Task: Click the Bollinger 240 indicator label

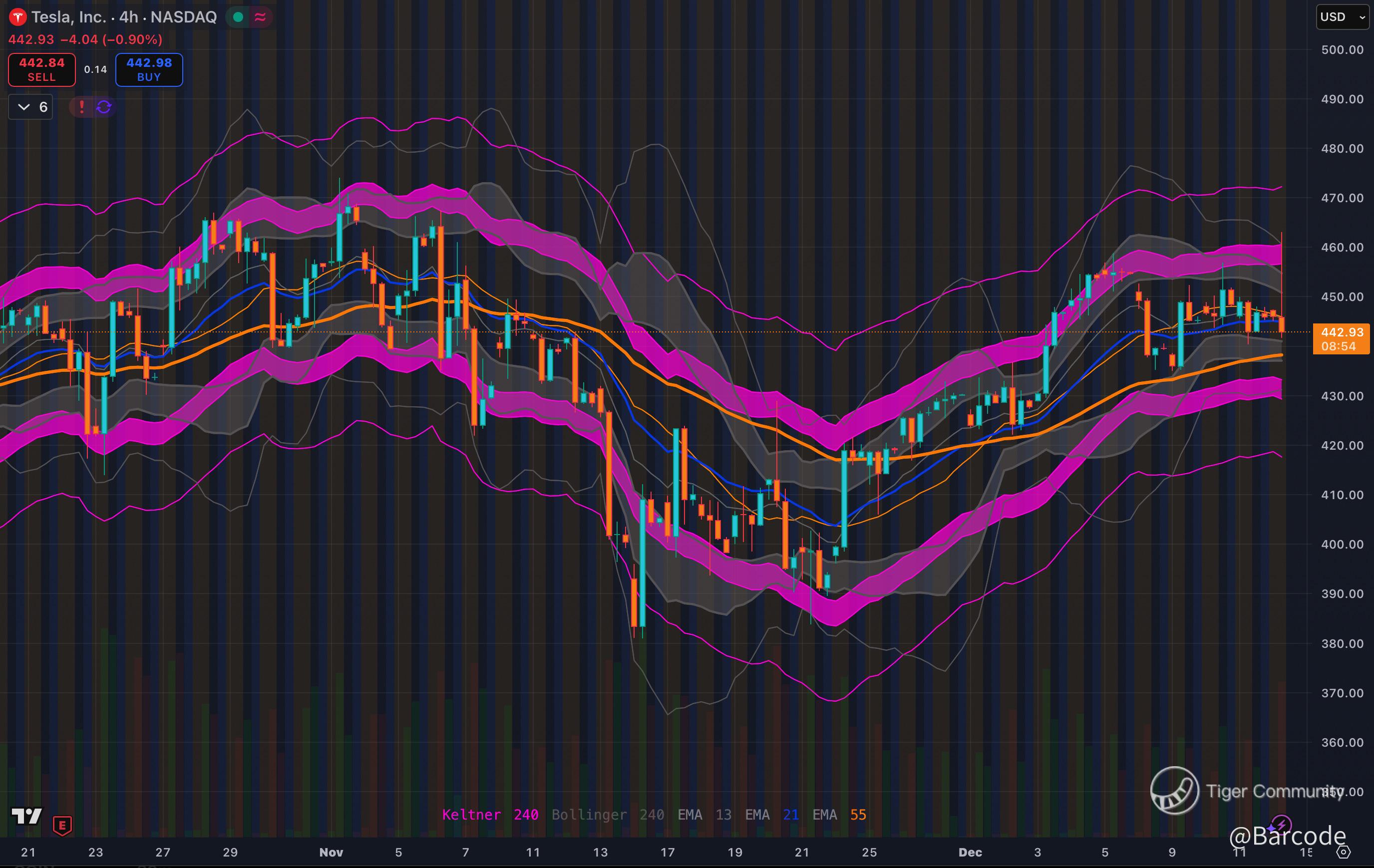Action: click(608, 815)
